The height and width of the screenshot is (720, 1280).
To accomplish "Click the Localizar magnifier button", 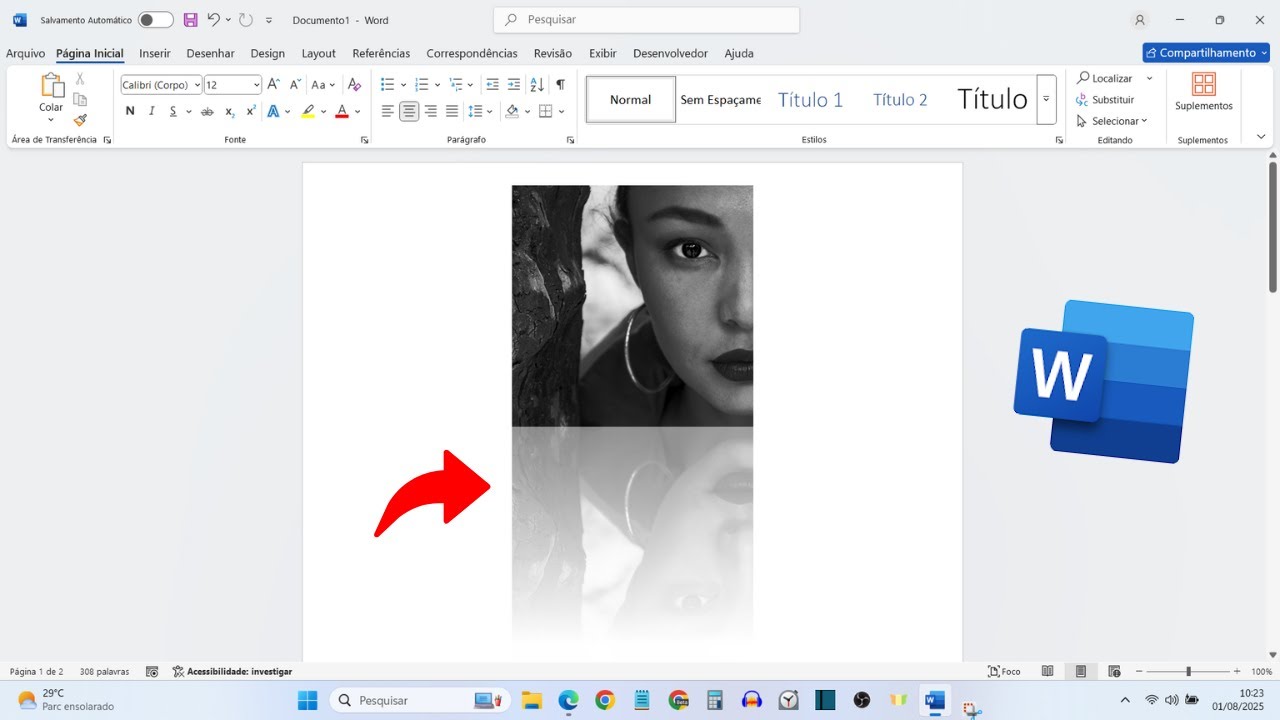I will coord(1105,78).
